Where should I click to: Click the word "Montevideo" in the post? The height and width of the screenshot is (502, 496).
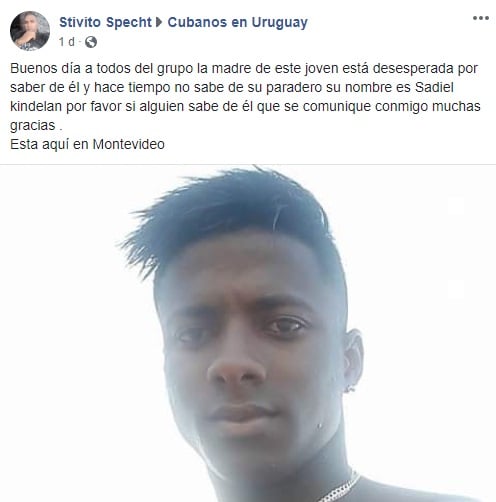[129, 145]
